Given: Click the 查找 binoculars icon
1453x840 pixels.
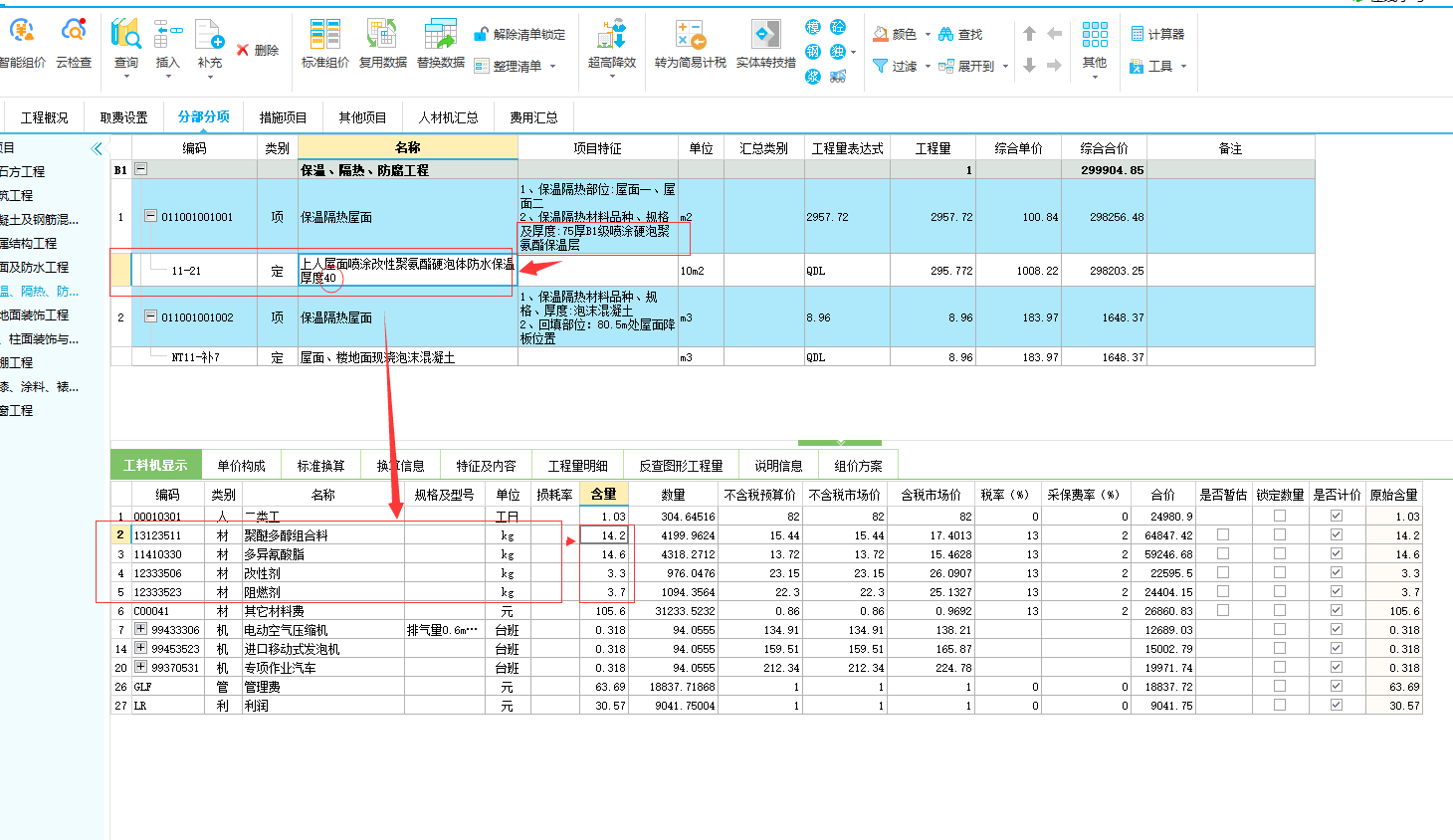Looking at the screenshot, I should [946, 34].
